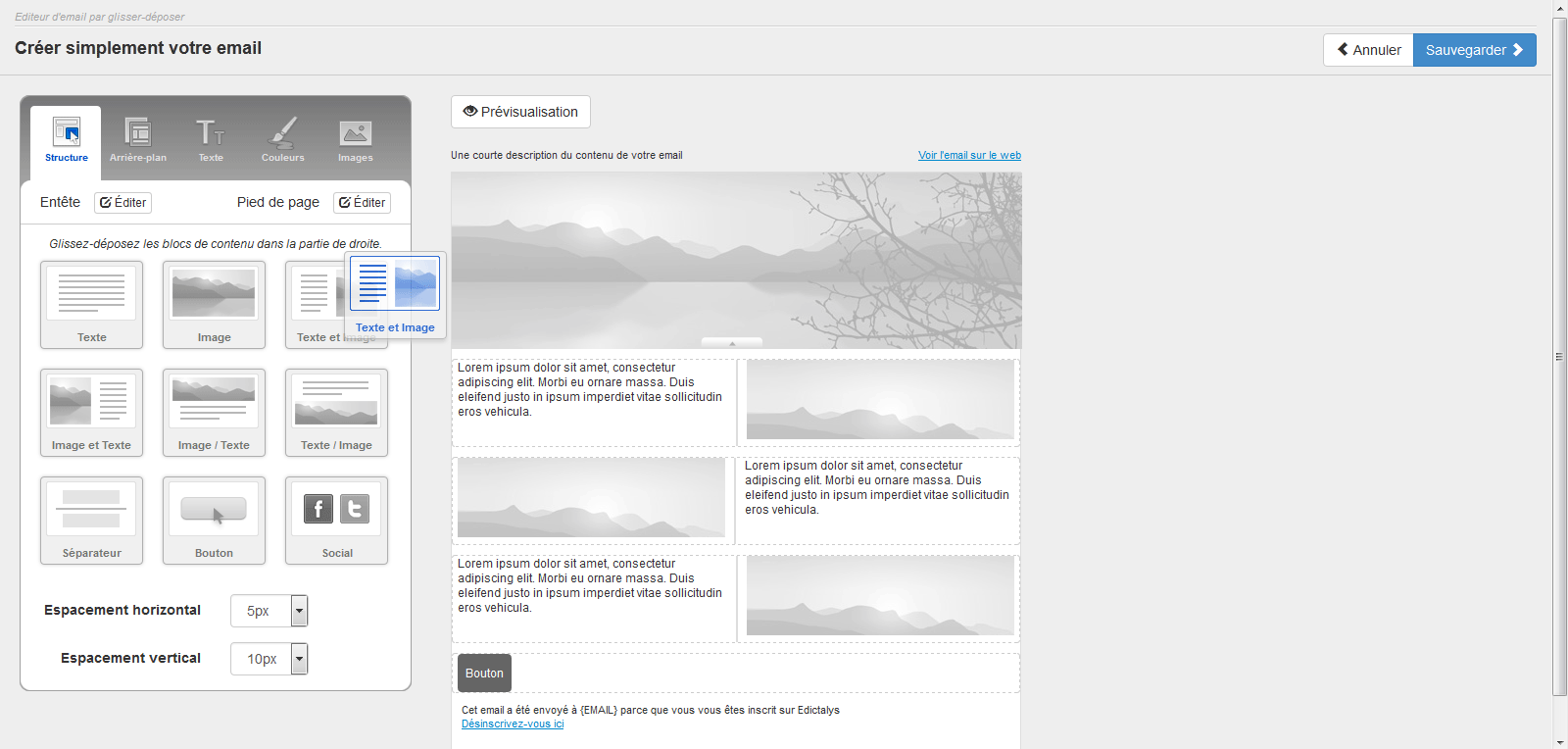Switch to the Couleurs tab
The height and width of the screenshot is (749, 1568).
(282, 139)
